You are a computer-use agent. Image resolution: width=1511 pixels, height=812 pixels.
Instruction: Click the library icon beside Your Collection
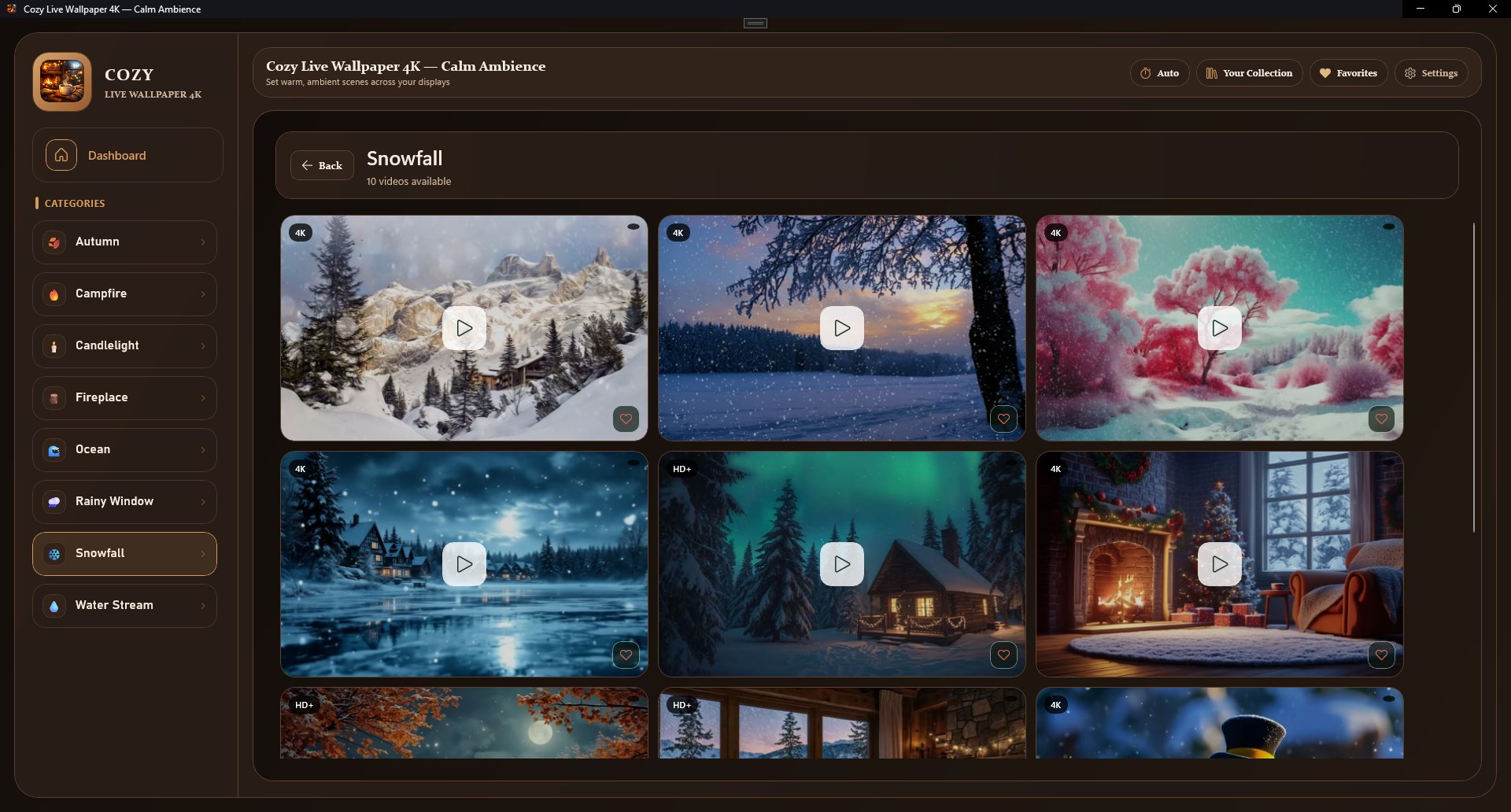(x=1212, y=73)
